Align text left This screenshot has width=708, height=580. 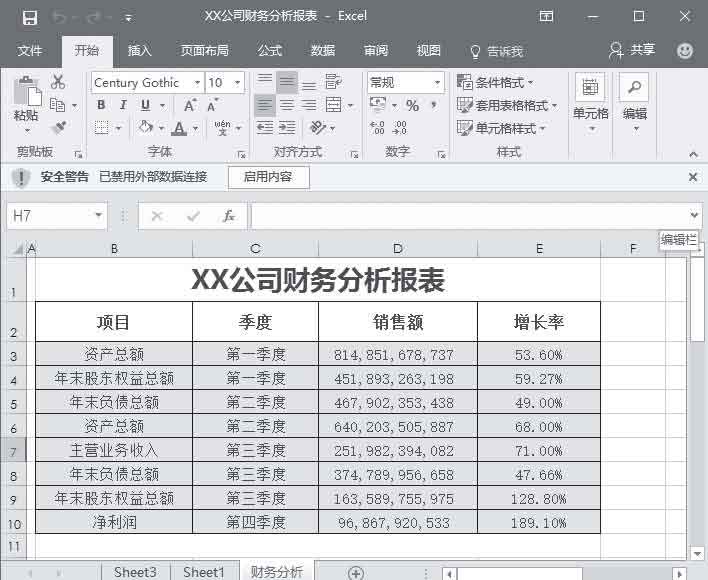(265, 105)
